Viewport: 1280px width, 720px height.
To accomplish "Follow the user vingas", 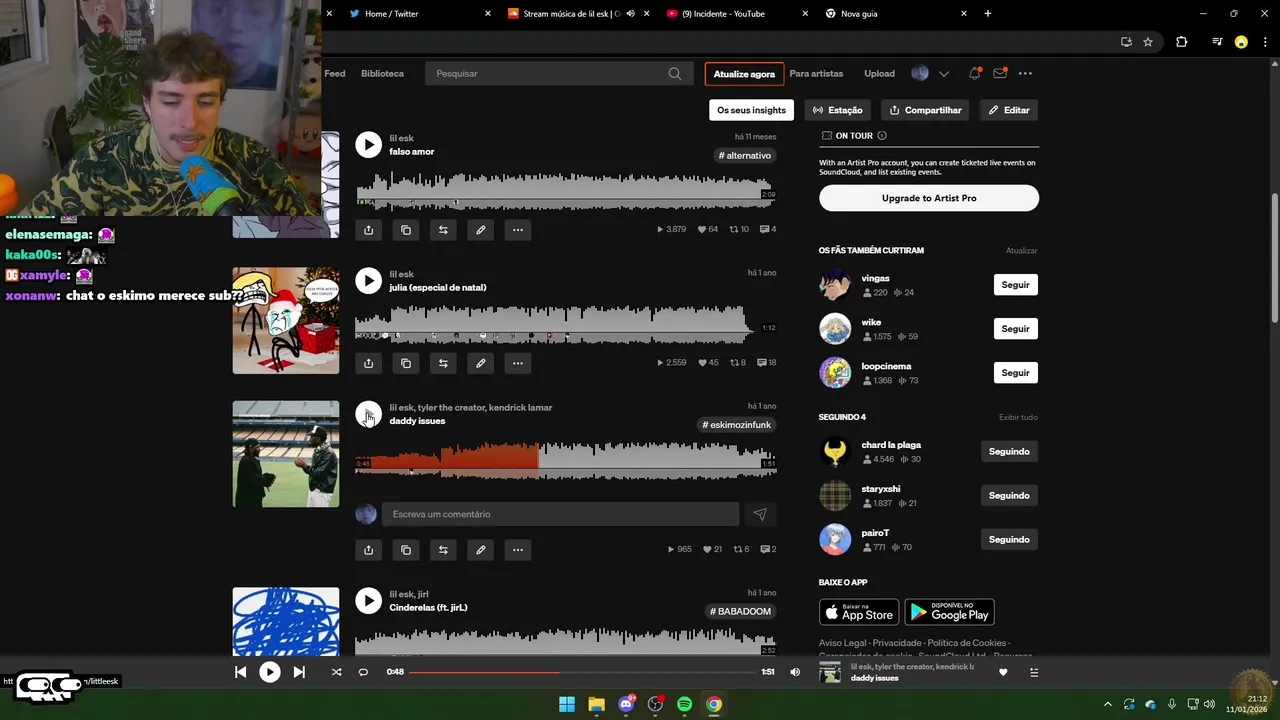I will pos(1015,285).
